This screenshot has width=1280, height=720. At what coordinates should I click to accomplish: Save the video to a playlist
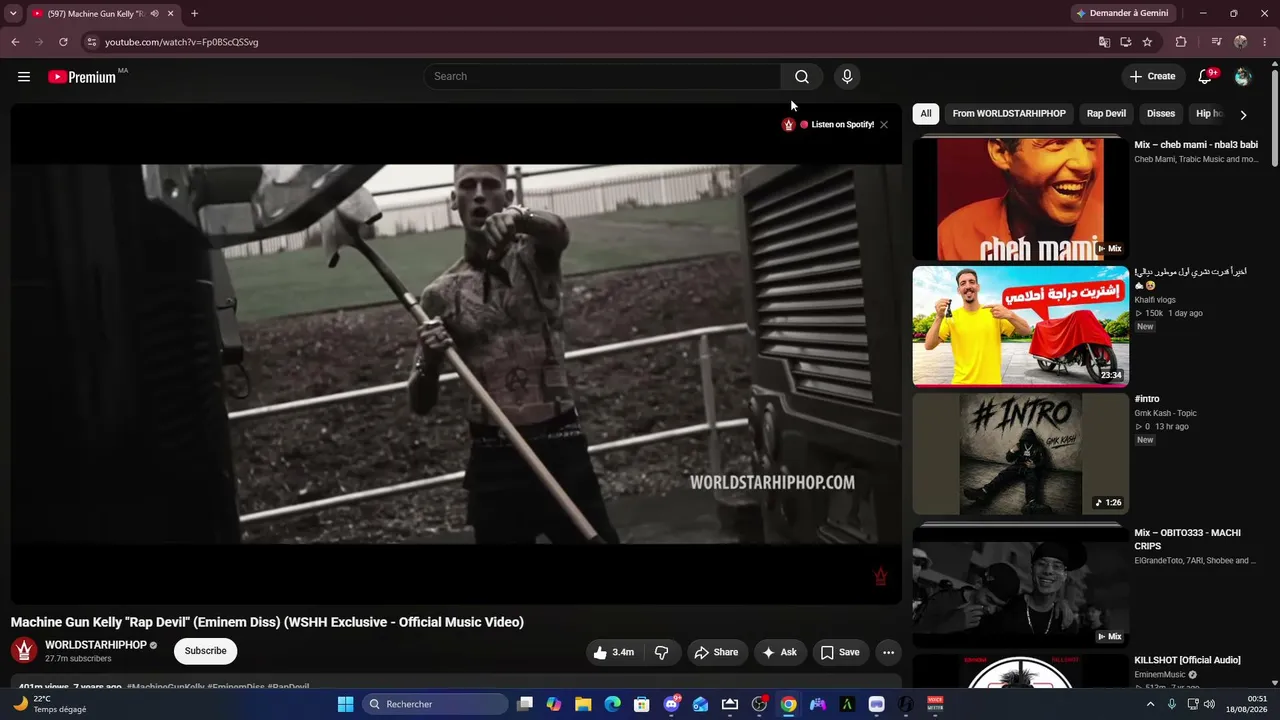tap(840, 652)
